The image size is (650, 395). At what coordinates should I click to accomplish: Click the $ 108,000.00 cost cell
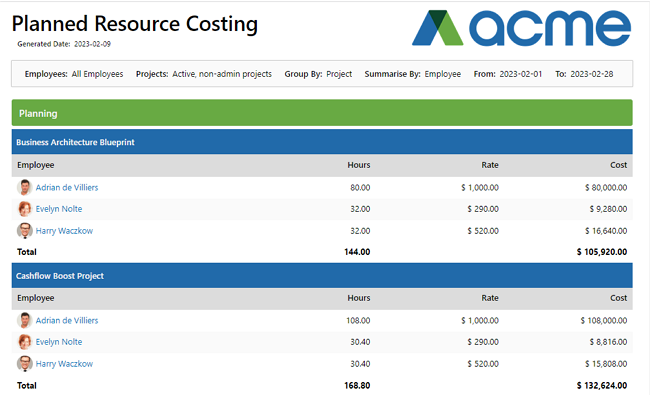pos(604,320)
